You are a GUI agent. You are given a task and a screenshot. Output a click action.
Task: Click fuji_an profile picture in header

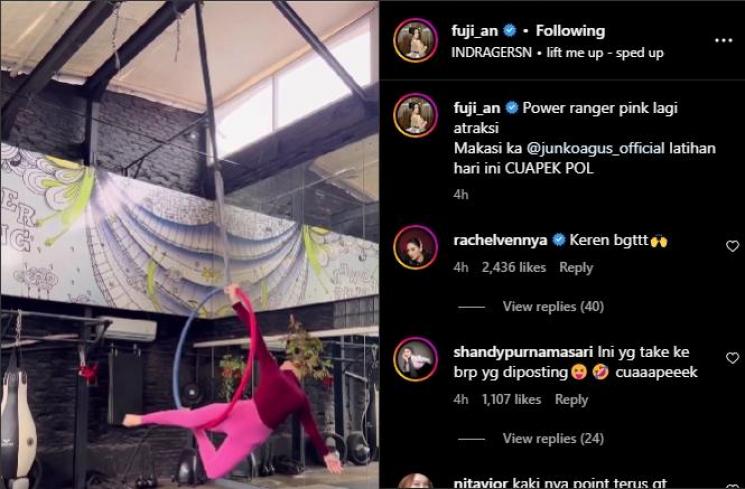pos(415,40)
